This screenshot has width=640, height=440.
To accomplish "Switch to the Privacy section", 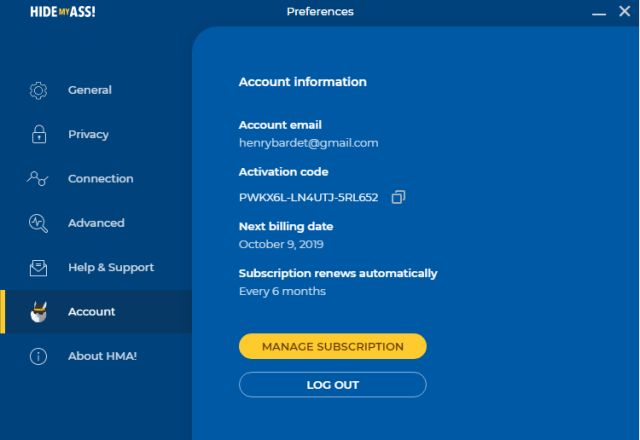I will coord(88,134).
